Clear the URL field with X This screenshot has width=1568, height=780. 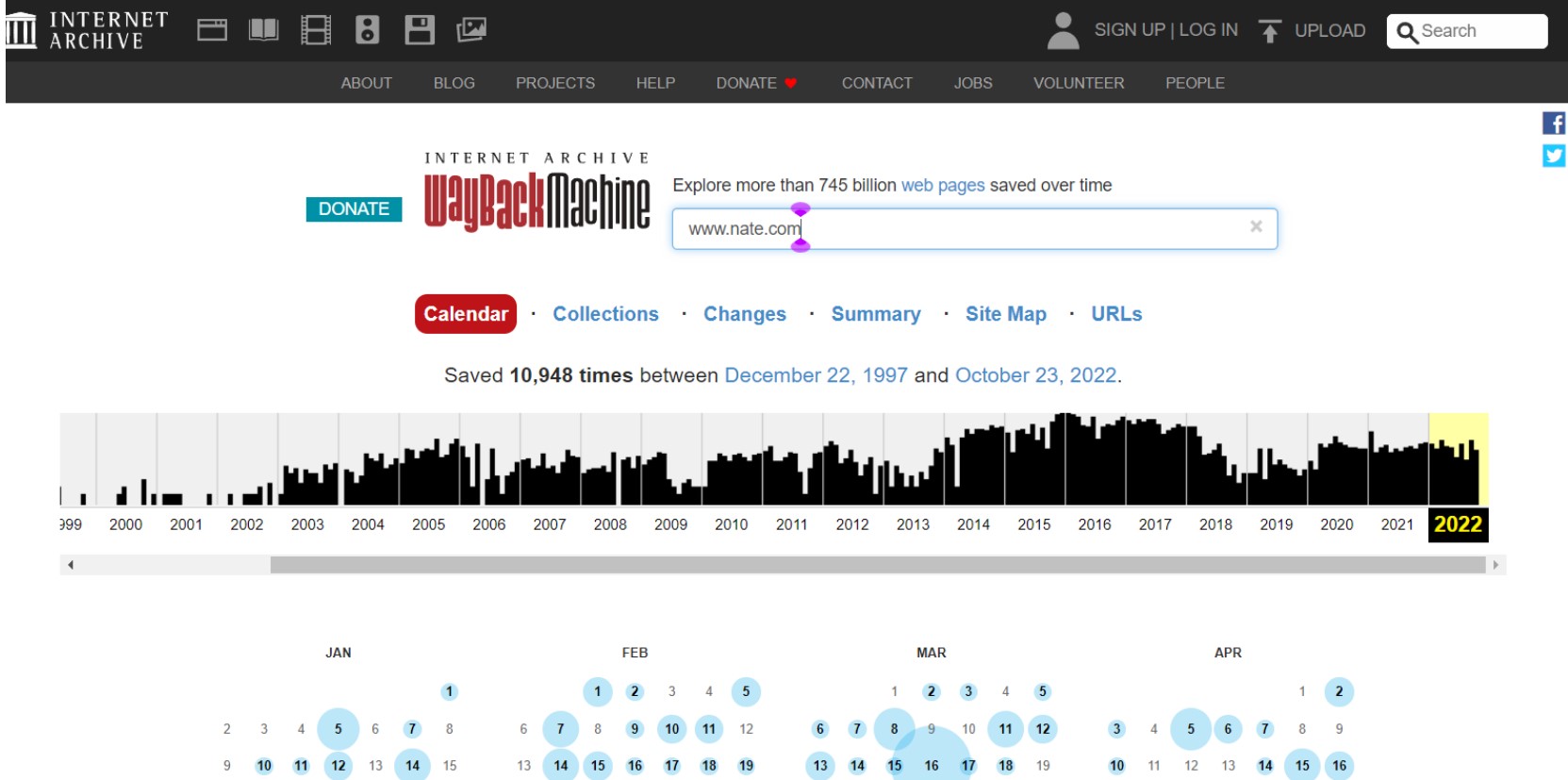1256,226
